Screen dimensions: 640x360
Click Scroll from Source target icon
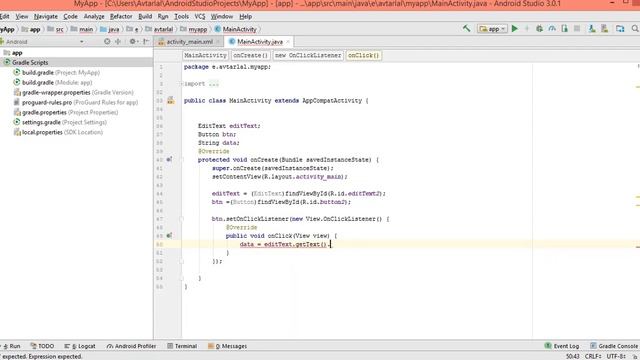[107, 41]
